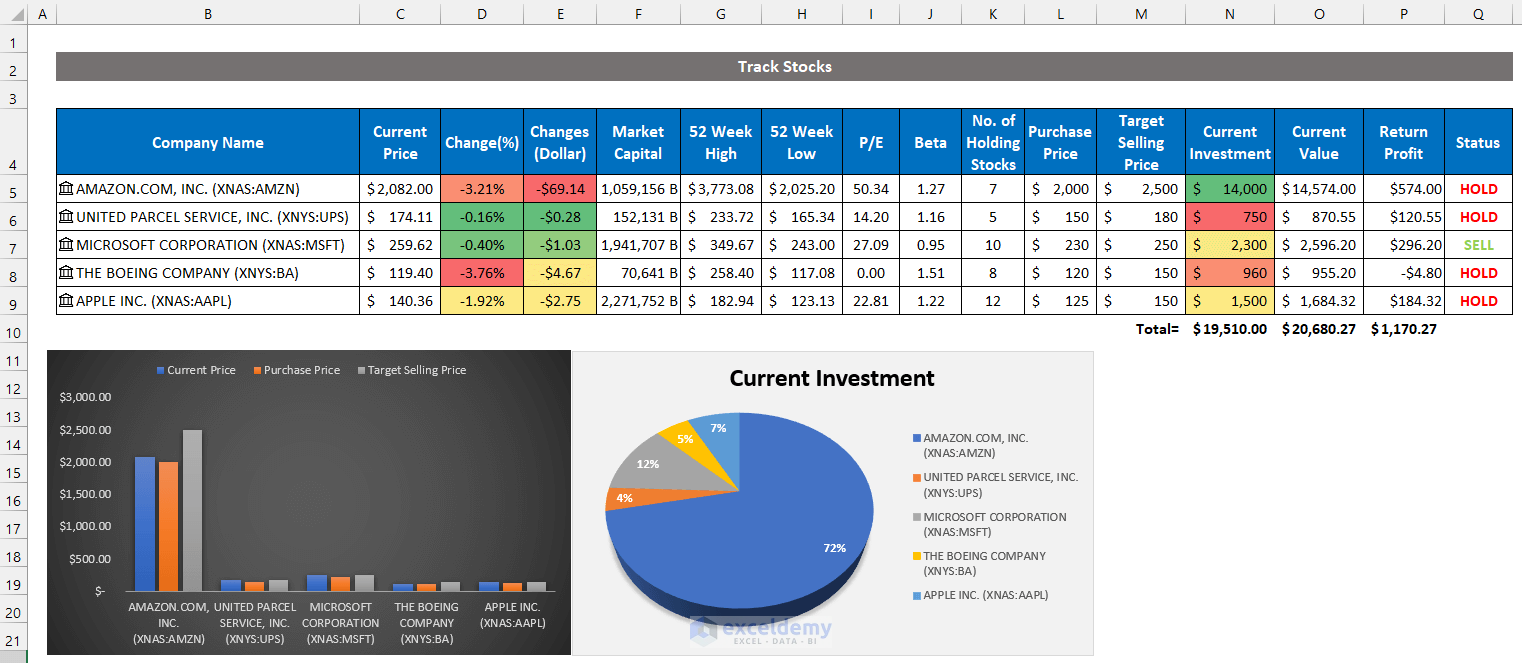
Task: Select the -$69.14 dollar change cell
Action: pos(560,189)
